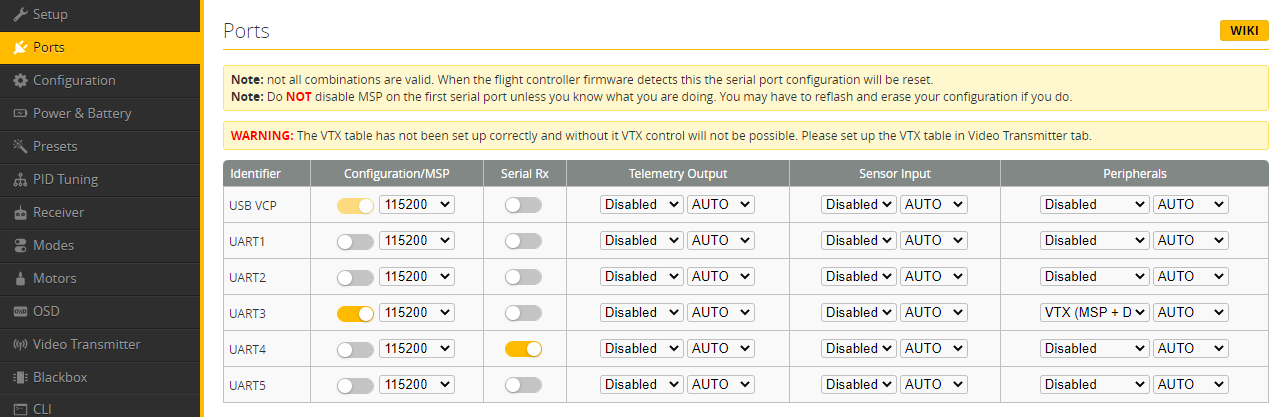Image resolution: width=1281 pixels, height=417 pixels.
Task: Disable Serial Rx toggle on UART4
Action: [x=523, y=349]
